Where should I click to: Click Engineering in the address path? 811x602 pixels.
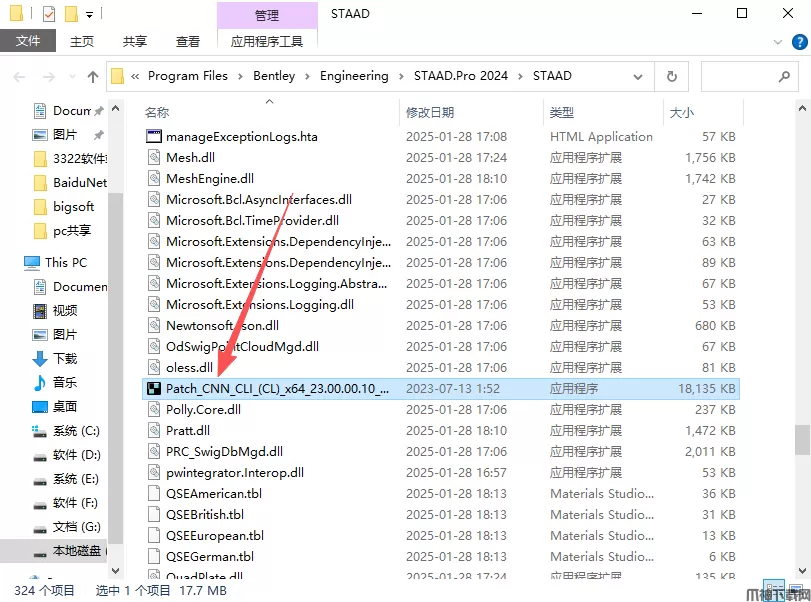[x=354, y=76]
